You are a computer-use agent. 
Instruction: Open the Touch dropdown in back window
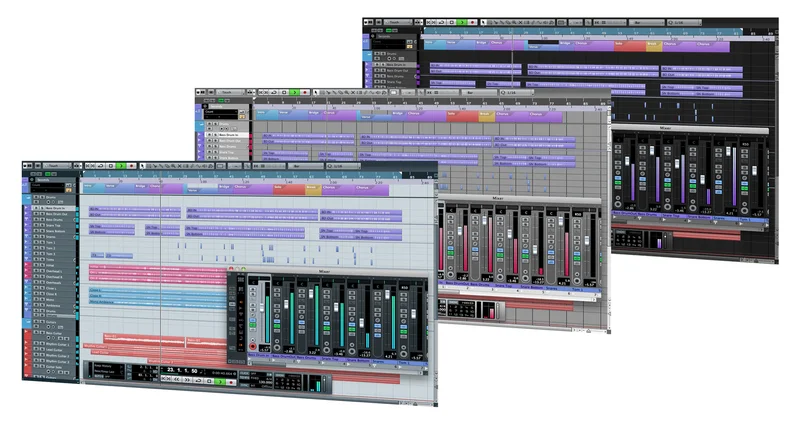[x=398, y=22]
